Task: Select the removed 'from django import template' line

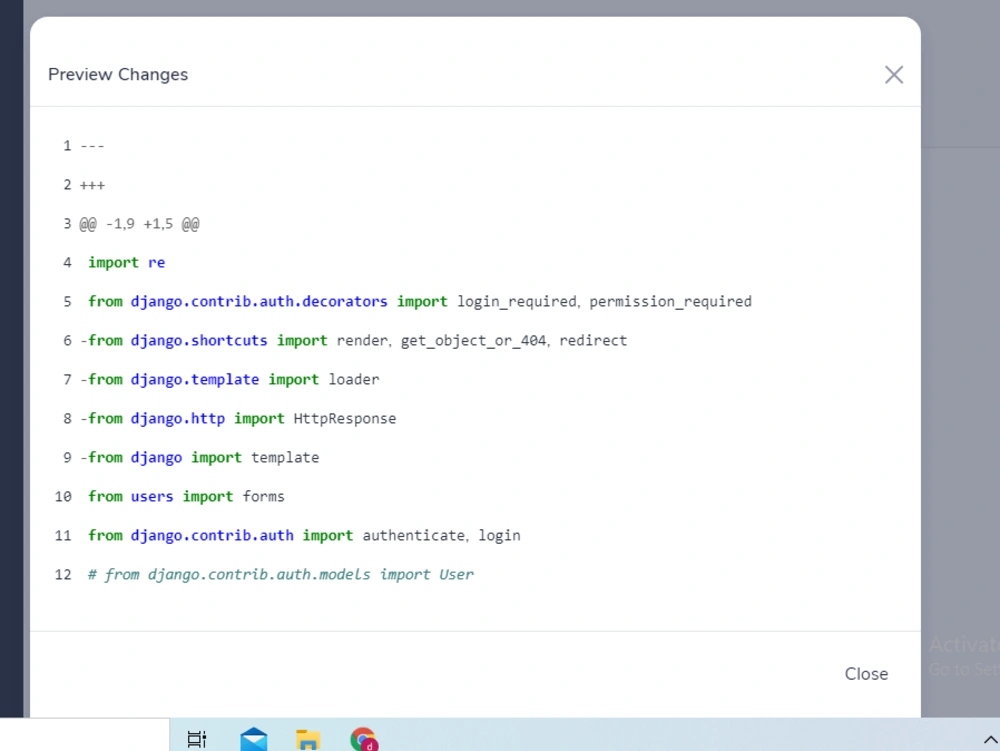Action: 200,457
